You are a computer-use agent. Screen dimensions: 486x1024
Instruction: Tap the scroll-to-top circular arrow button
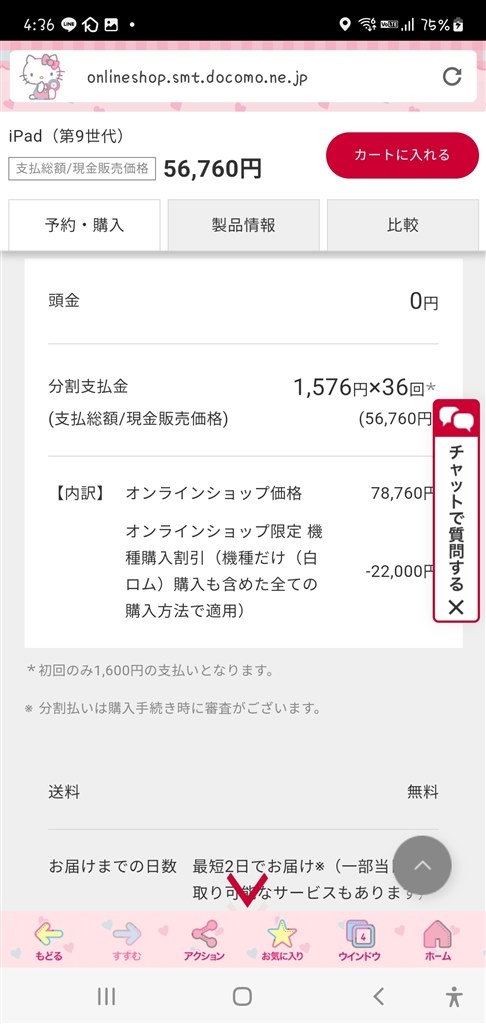point(423,865)
